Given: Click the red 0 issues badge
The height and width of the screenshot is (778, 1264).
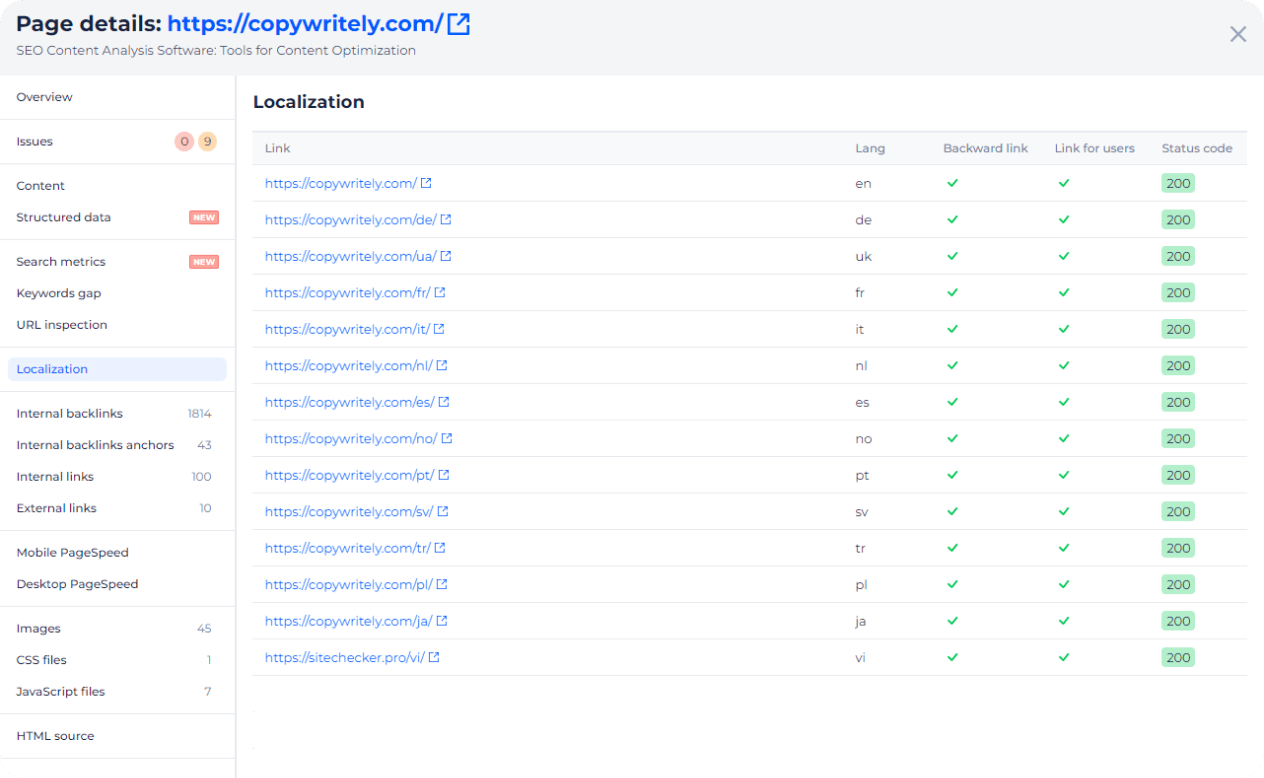Looking at the screenshot, I should click(x=184, y=142).
